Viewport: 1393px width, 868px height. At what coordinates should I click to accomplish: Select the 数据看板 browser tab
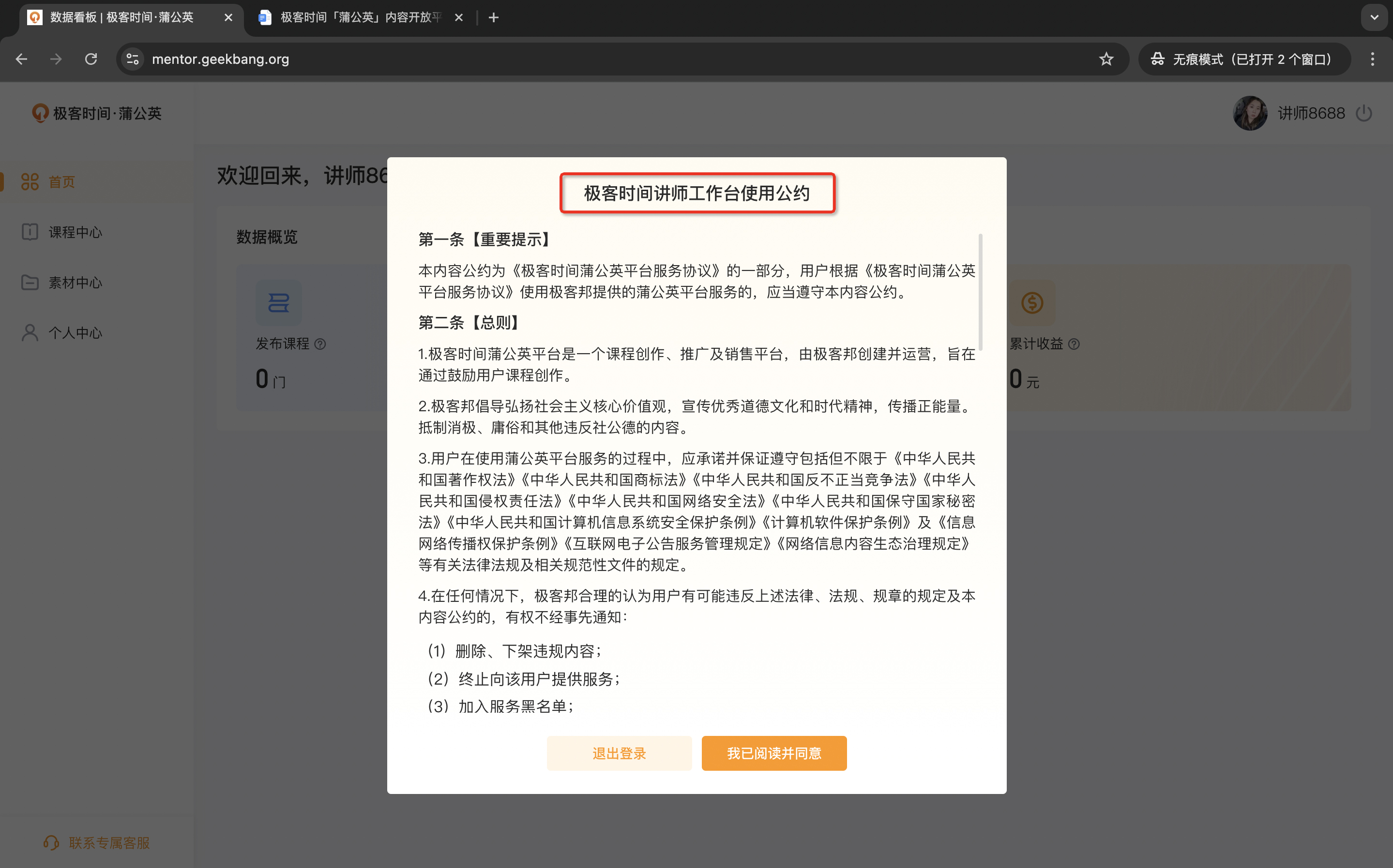tap(121, 17)
